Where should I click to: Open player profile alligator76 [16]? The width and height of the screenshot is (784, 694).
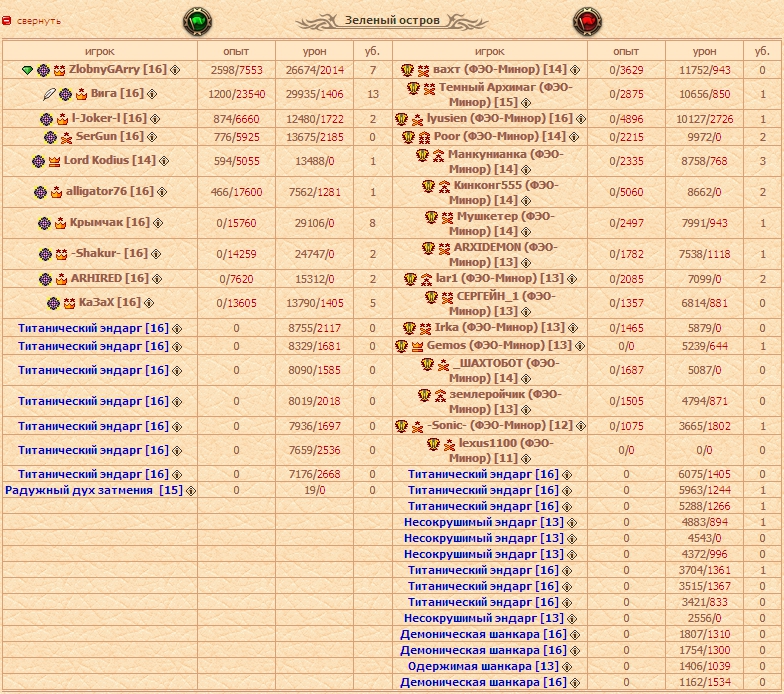pyautogui.click(x=110, y=191)
